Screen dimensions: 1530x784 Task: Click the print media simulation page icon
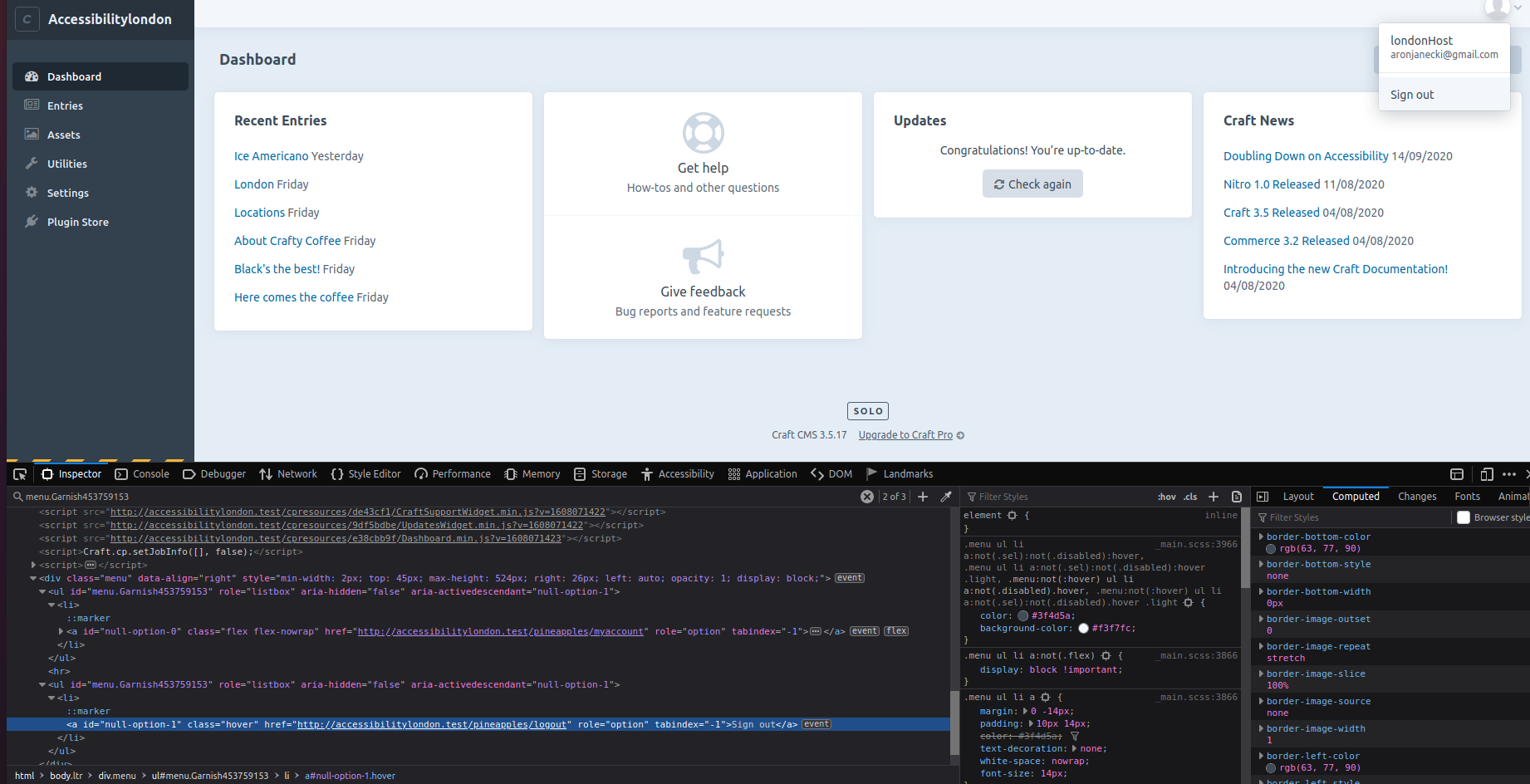[1237, 497]
